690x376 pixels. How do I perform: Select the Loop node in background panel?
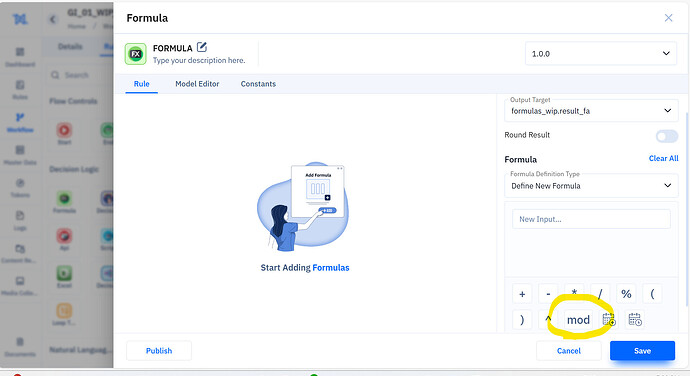[x=64, y=314]
